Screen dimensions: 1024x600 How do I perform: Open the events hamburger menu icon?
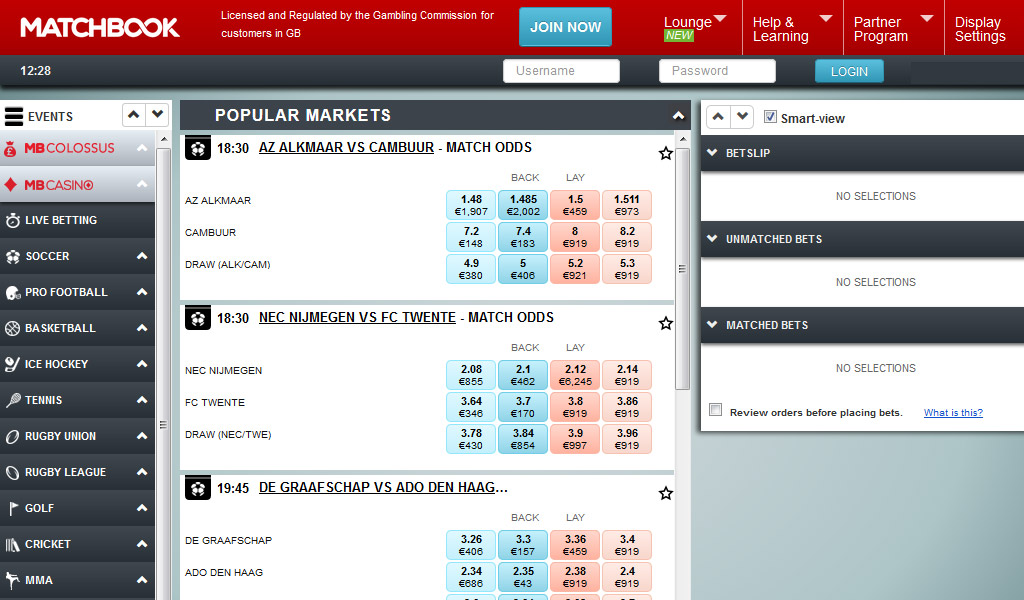pyautogui.click(x=14, y=116)
